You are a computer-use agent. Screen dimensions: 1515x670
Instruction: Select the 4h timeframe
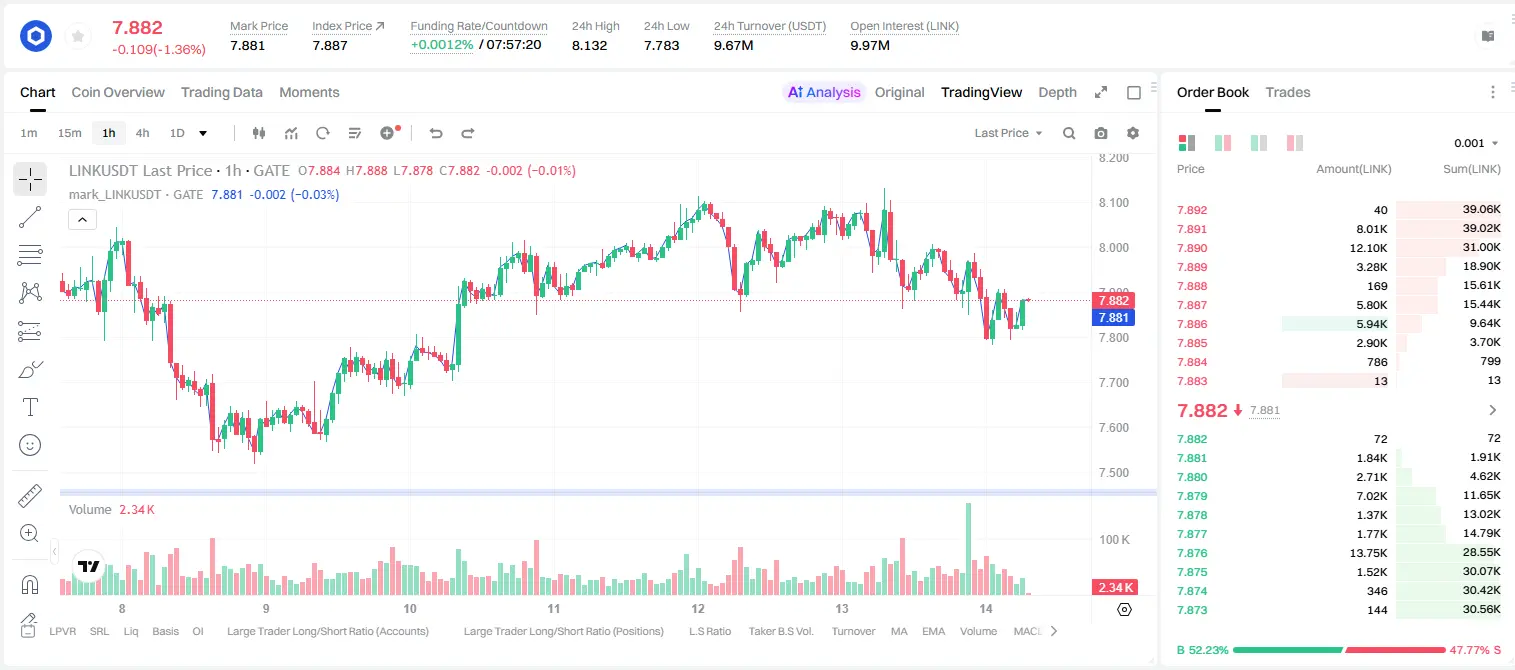point(143,133)
